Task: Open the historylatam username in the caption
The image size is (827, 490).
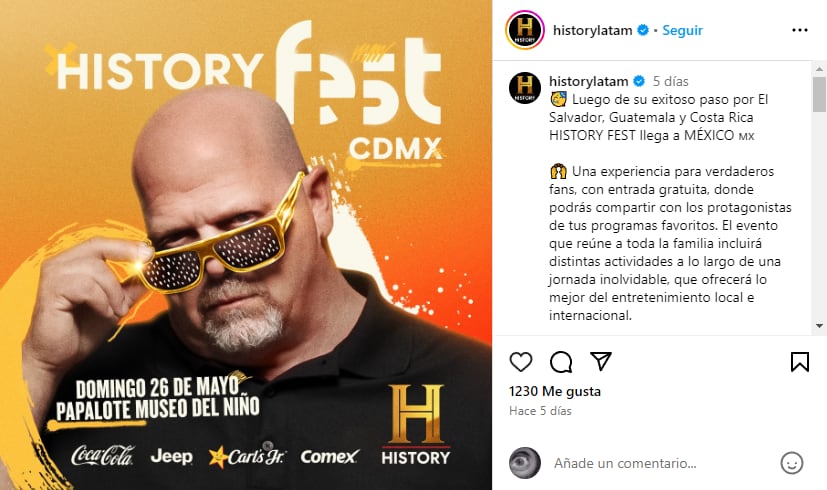Action: [588, 81]
